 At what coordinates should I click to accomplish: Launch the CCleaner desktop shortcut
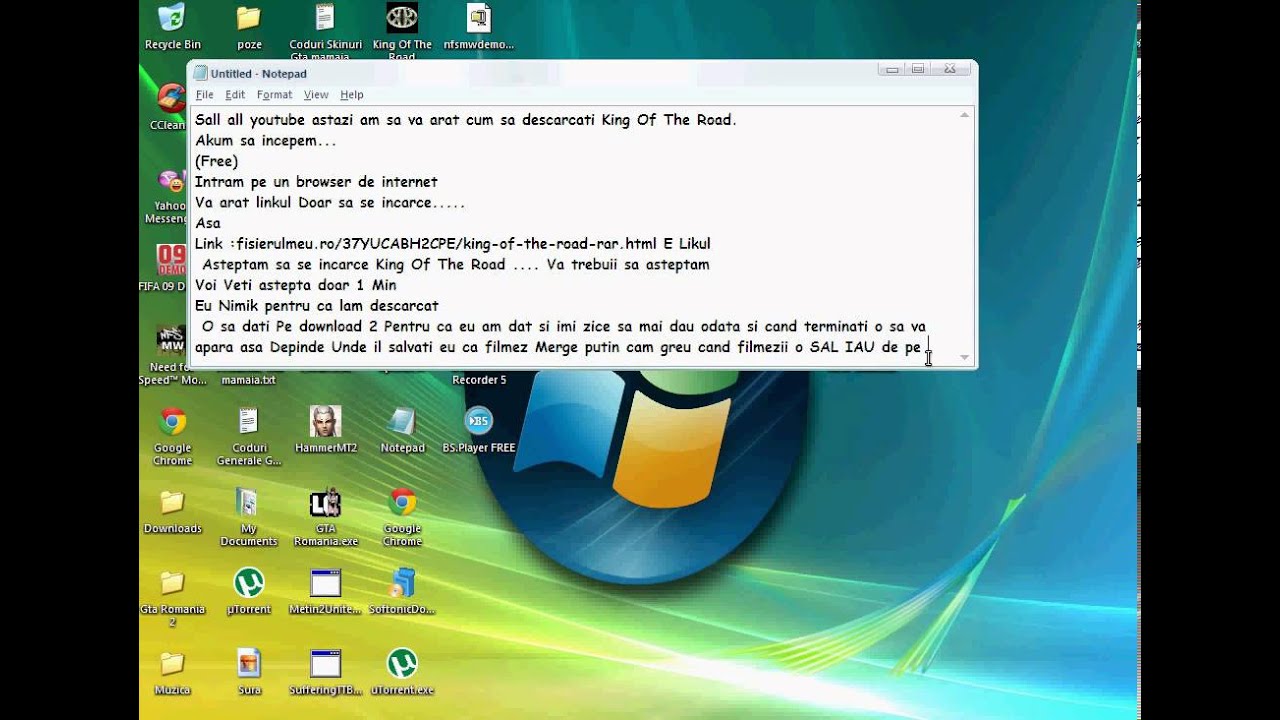pyautogui.click(x=169, y=106)
